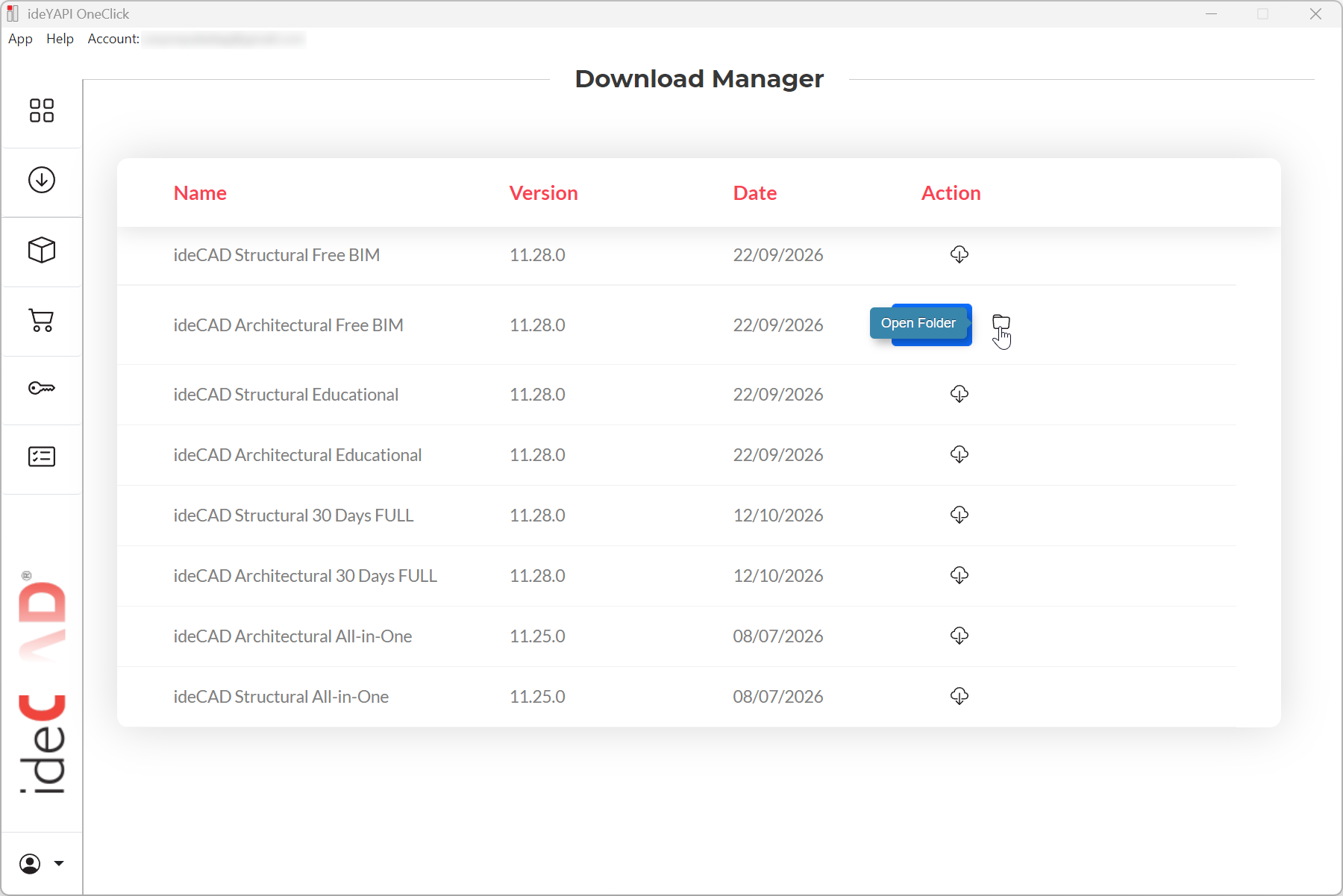The height and width of the screenshot is (896, 1343).
Task: Close the ideYAPI OneClick window
Action: [1315, 13]
